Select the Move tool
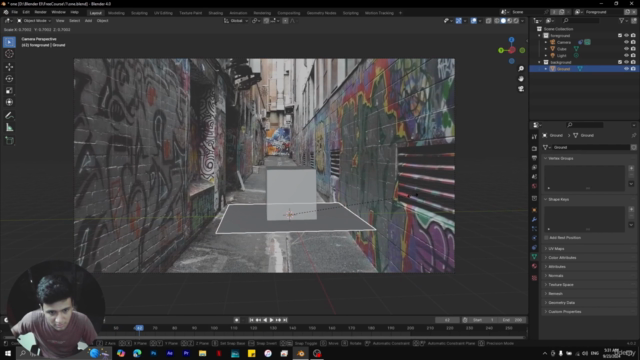The height and width of the screenshot is (360, 640). tap(9, 67)
